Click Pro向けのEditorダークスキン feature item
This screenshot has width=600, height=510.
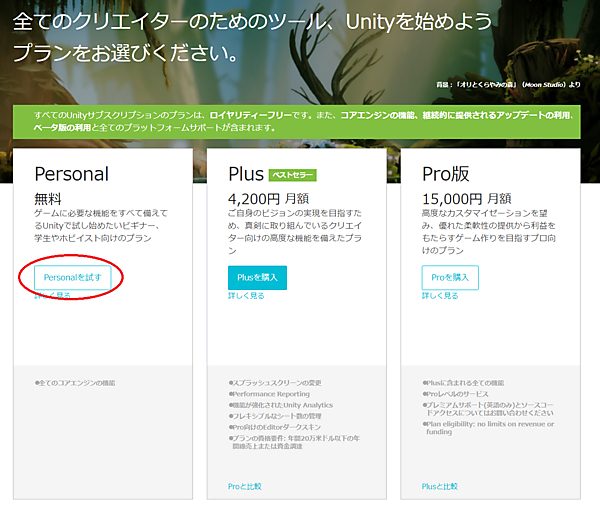pyautogui.click(x=275, y=427)
